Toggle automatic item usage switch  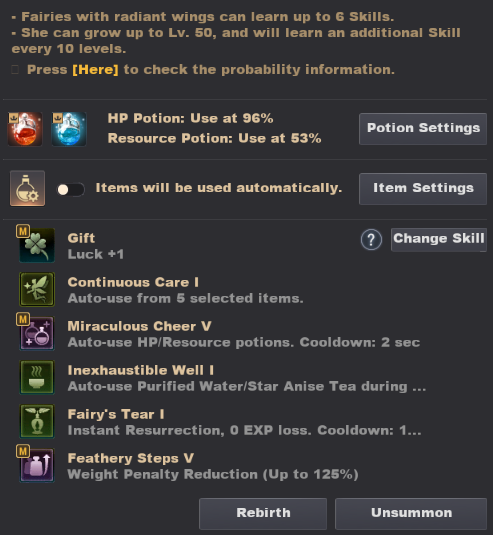[x=71, y=189]
